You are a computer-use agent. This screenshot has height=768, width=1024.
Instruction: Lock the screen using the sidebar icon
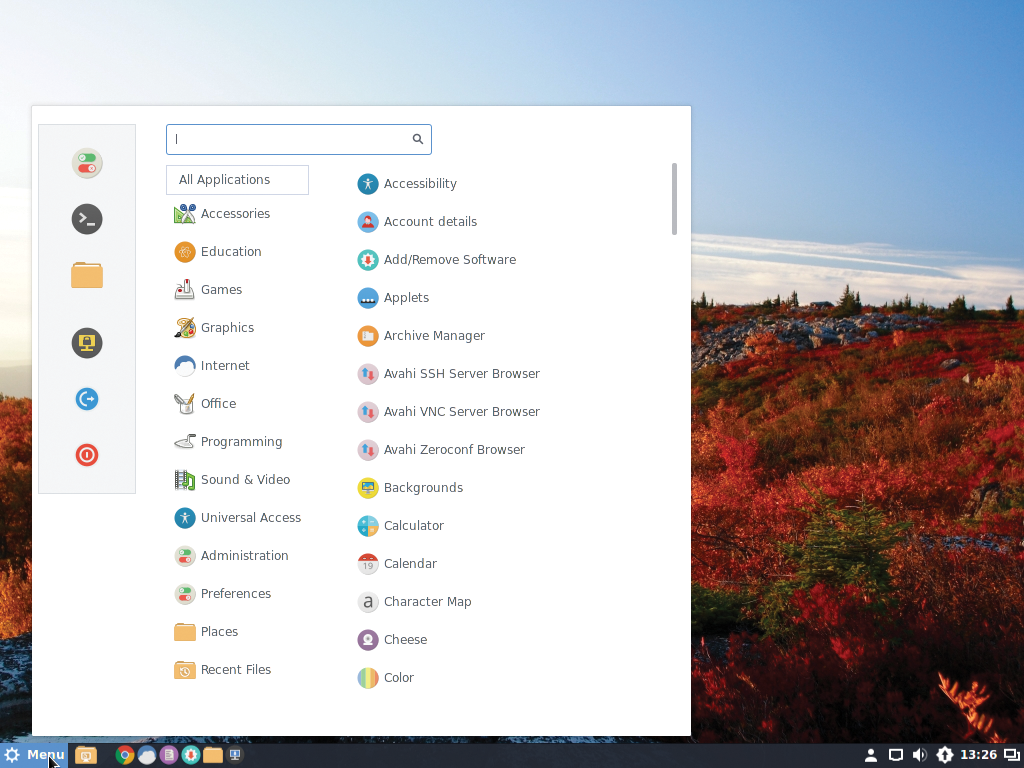87,343
